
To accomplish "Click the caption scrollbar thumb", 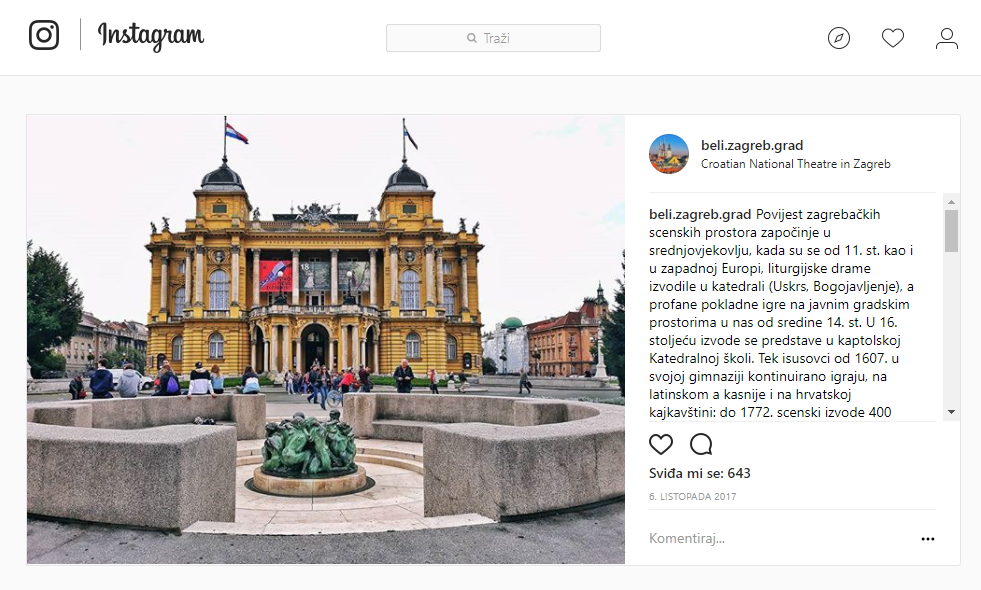I will point(952,230).
